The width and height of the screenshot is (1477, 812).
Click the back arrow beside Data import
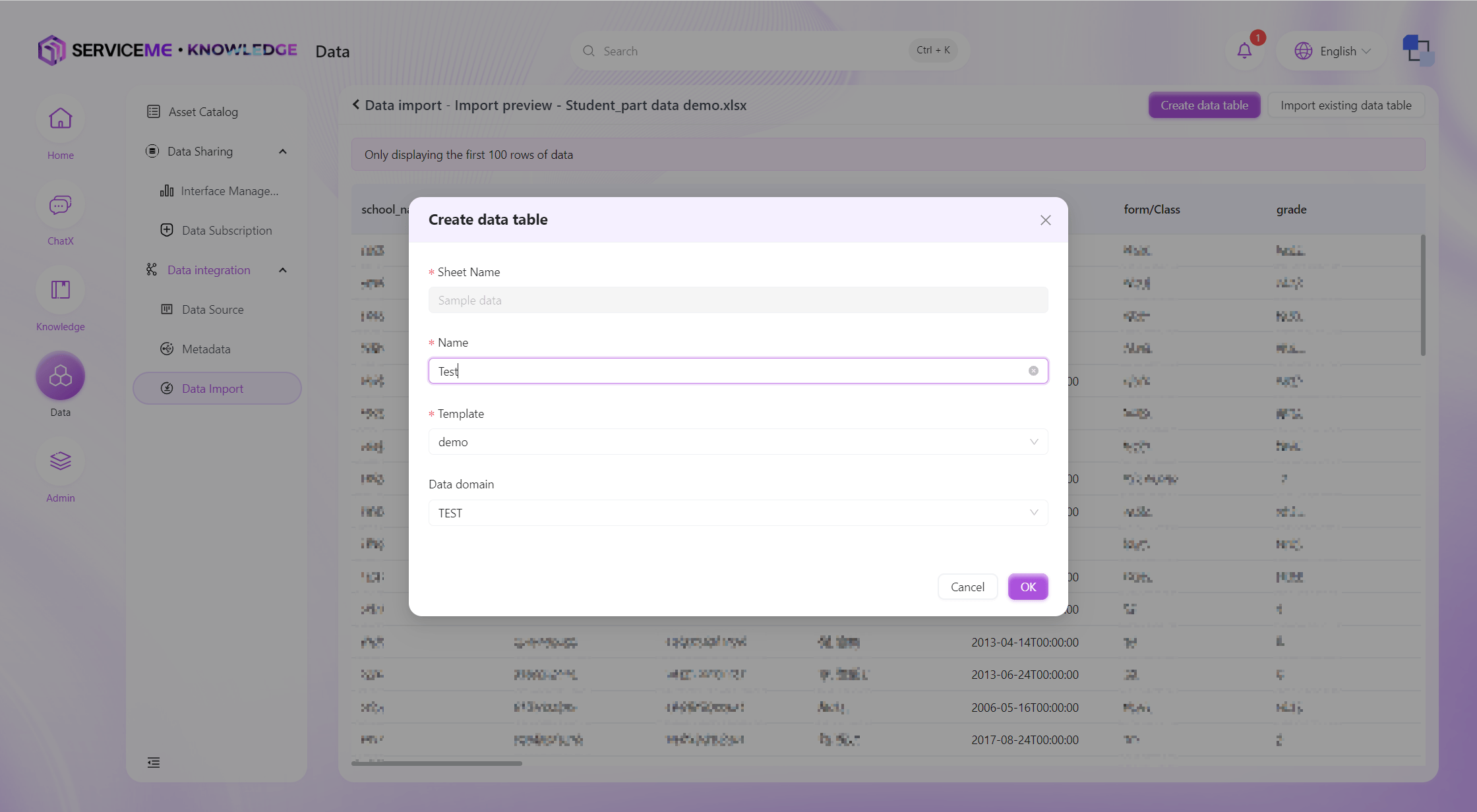point(356,105)
